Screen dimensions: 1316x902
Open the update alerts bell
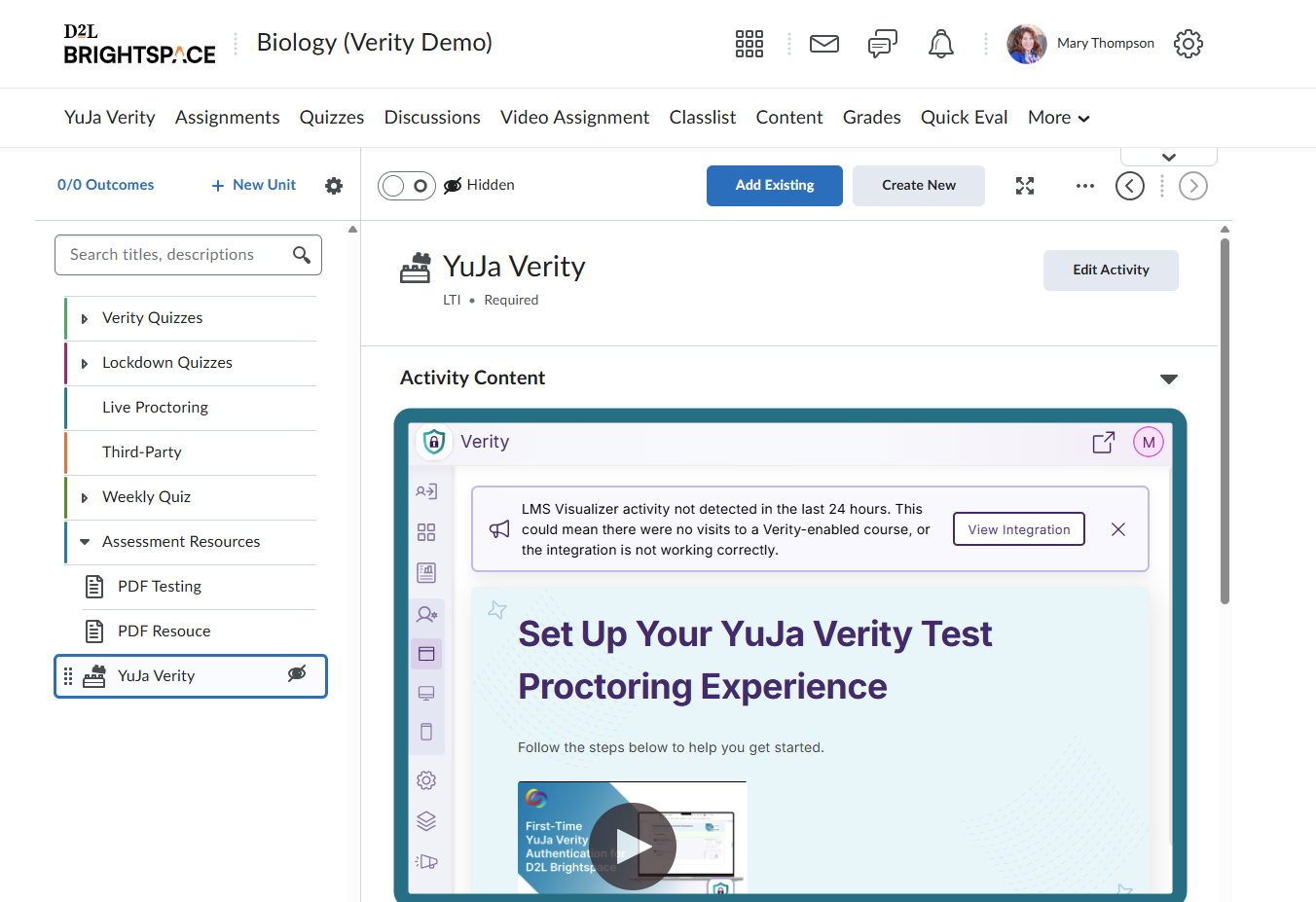[x=941, y=44]
